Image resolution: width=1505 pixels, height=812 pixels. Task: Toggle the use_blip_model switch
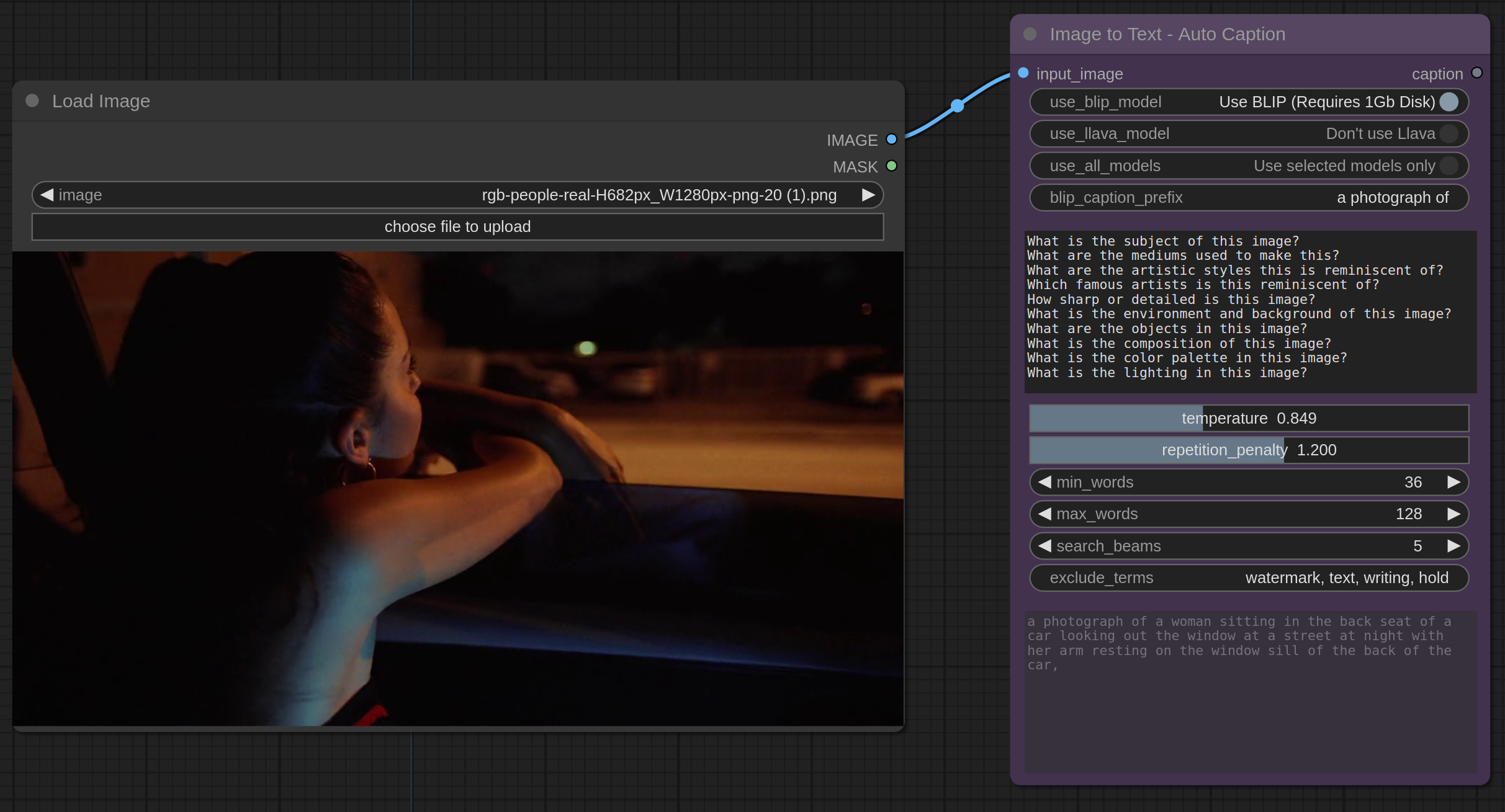[1449, 102]
